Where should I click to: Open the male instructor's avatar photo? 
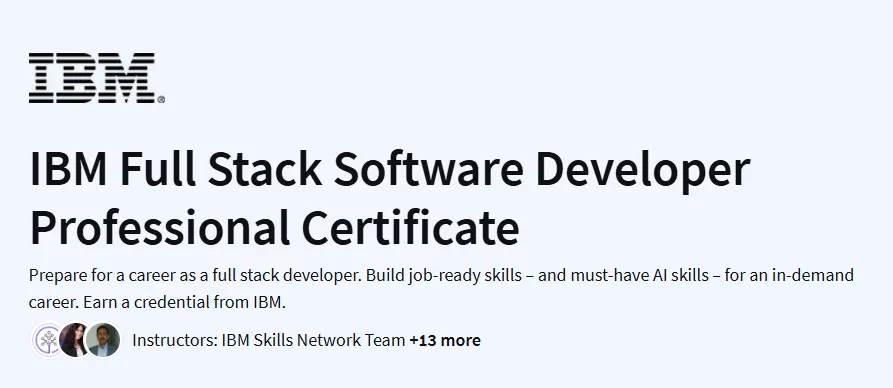click(103, 340)
